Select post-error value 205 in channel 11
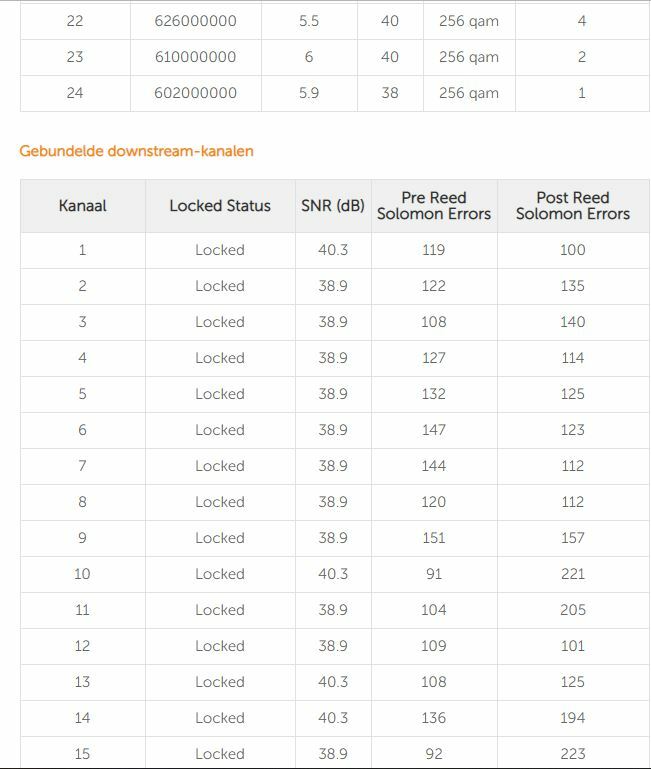 573,610
